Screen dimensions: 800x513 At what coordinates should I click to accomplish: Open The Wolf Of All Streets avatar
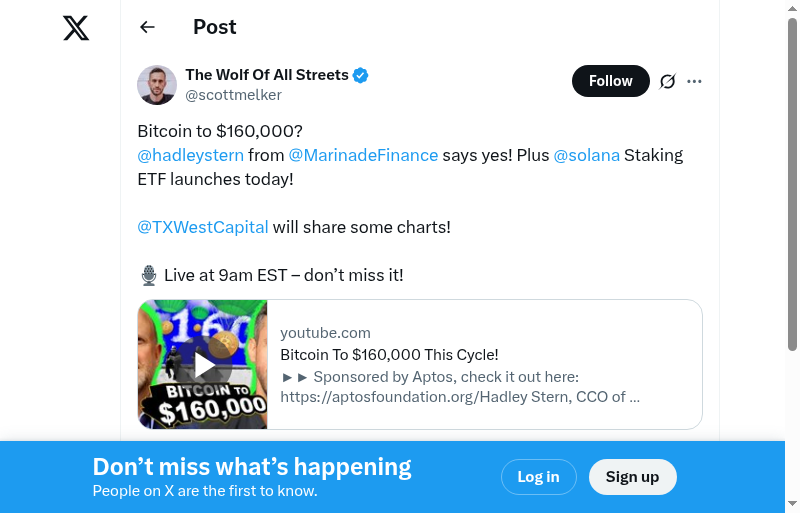pos(157,85)
